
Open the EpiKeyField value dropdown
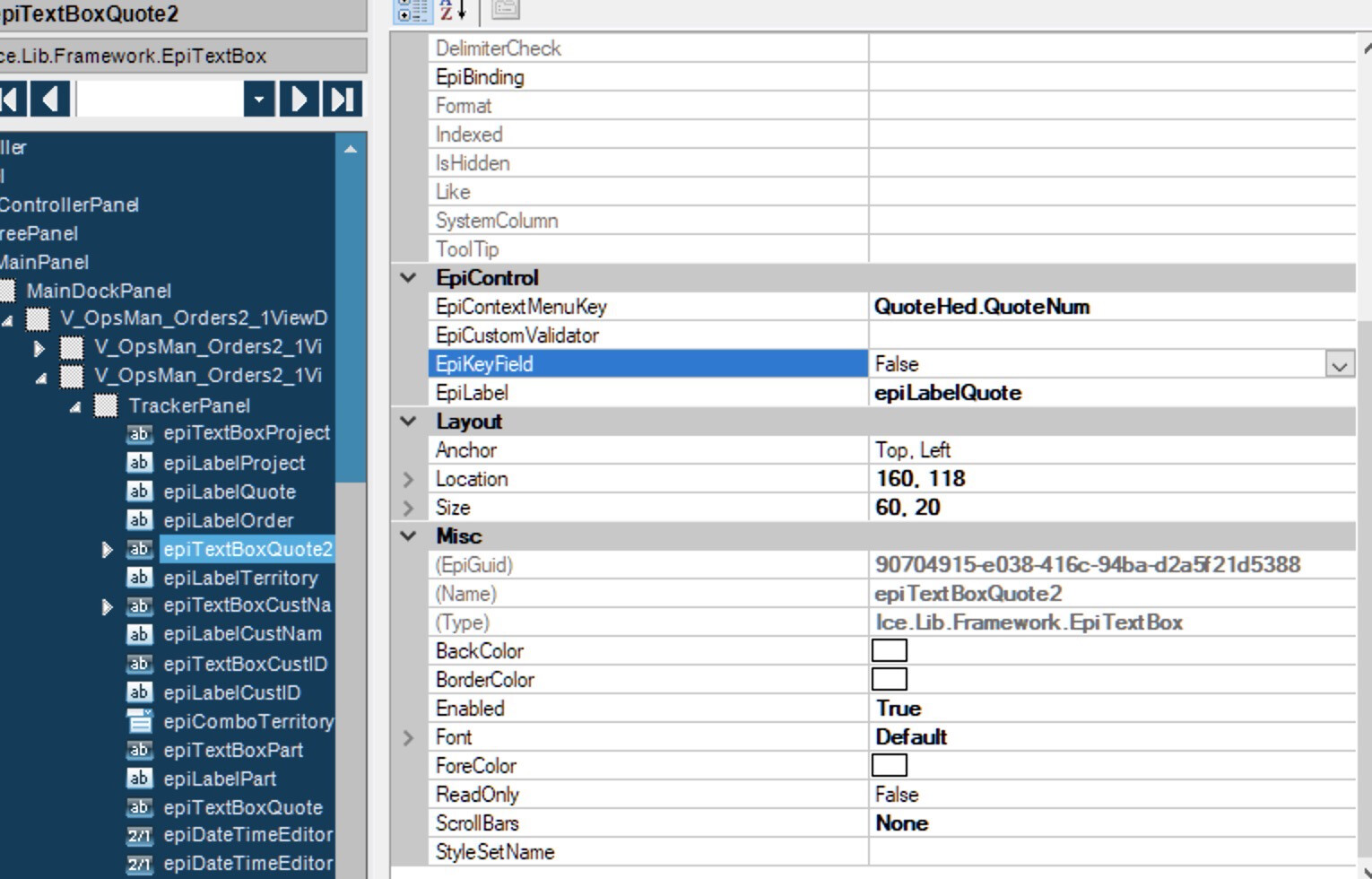tap(1339, 364)
